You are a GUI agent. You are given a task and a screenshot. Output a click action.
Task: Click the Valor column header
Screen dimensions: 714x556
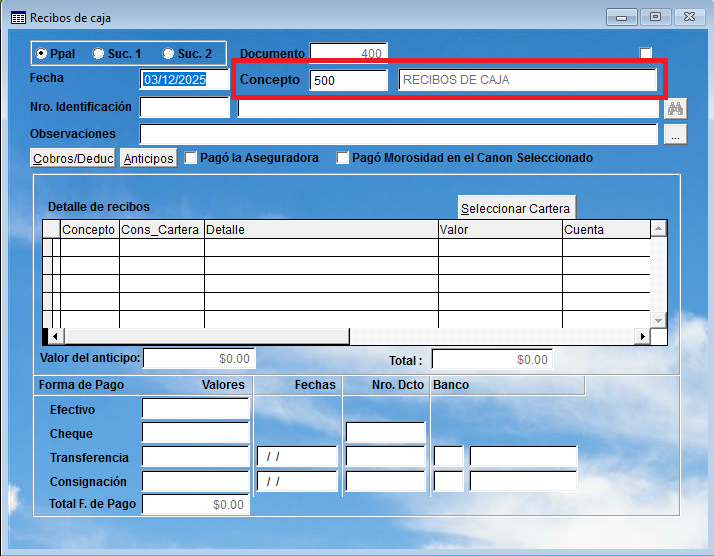(500, 230)
